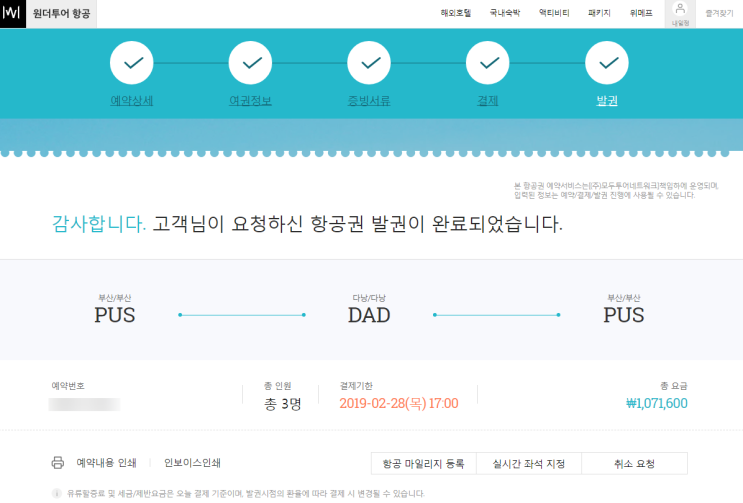Click the 증빙서류 step checkmark circle
Viewport: 743px width, 503px height.
click(369, 63)
